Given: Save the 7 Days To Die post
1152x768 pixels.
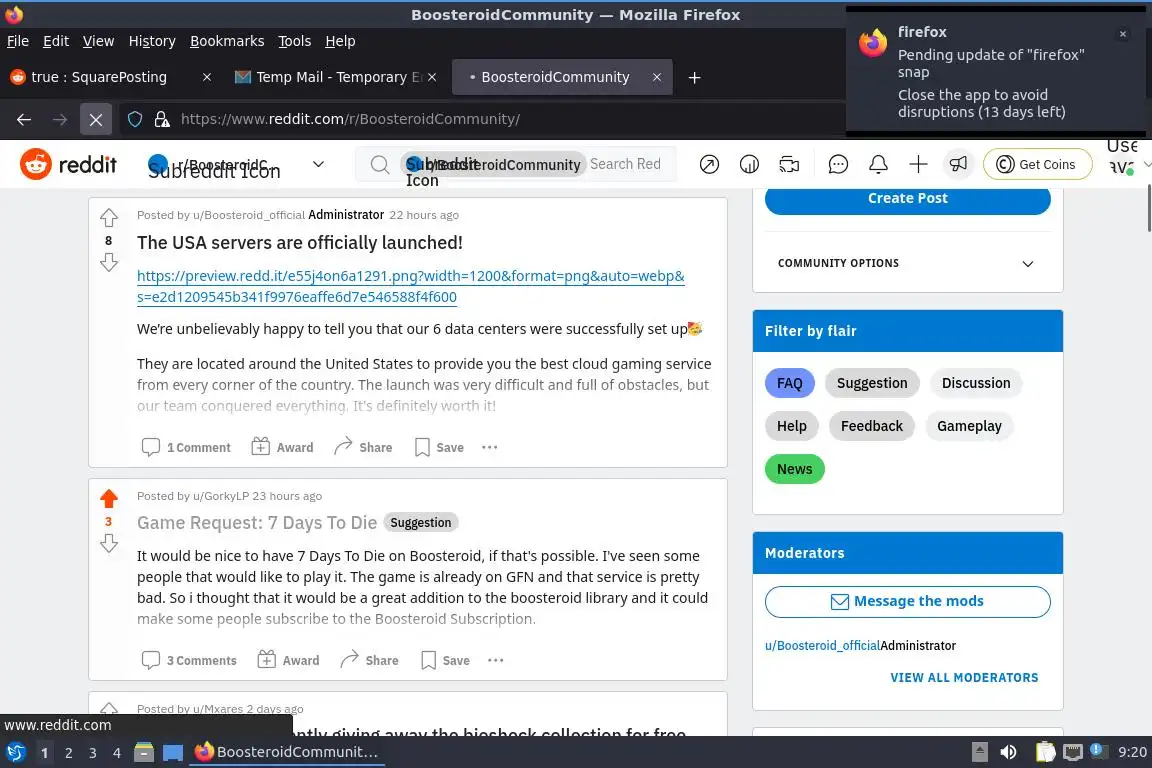Looking at the screenshot, I should click(x=445, y=660).
